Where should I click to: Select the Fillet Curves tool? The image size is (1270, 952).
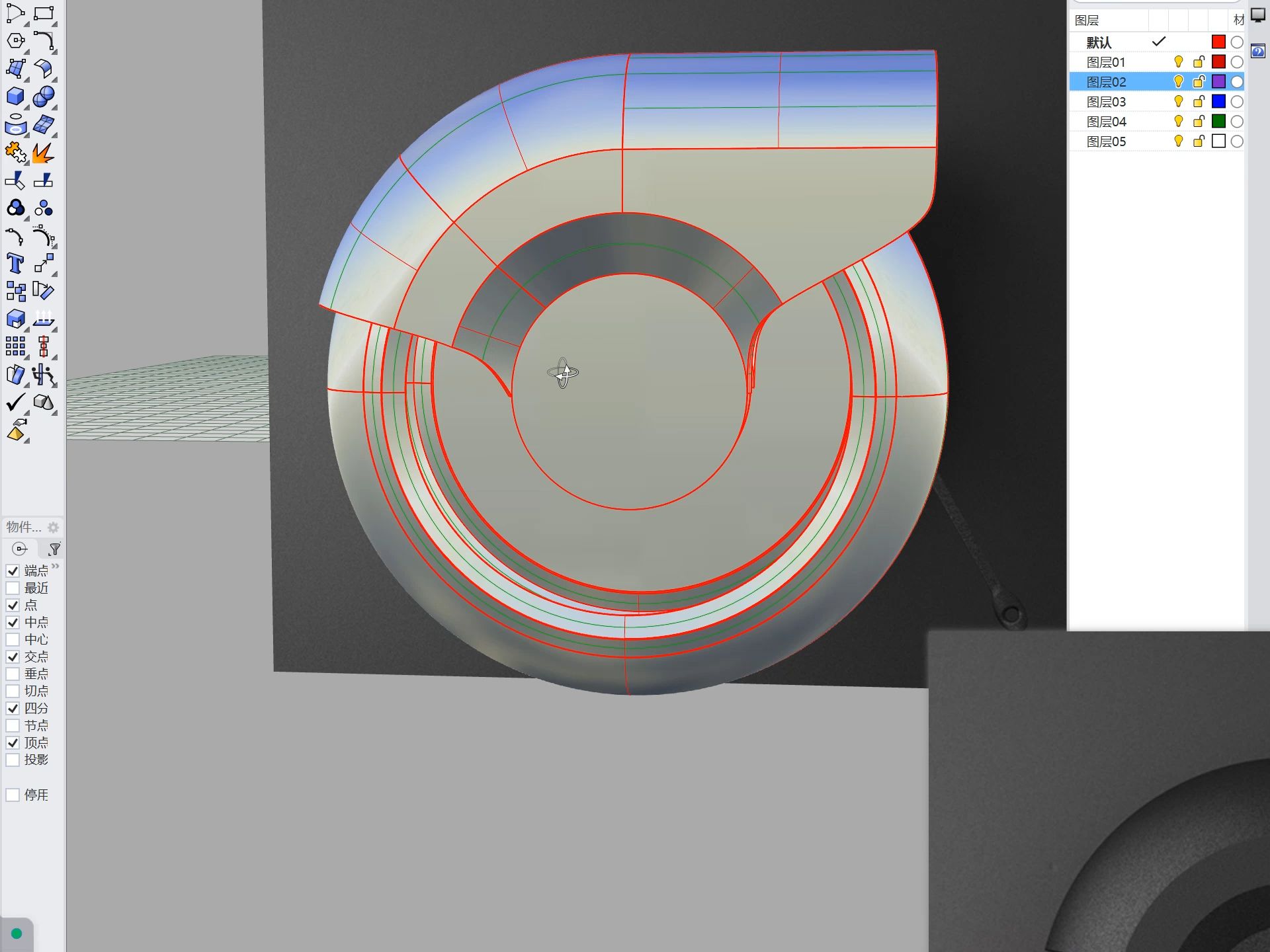click(44, 41)
